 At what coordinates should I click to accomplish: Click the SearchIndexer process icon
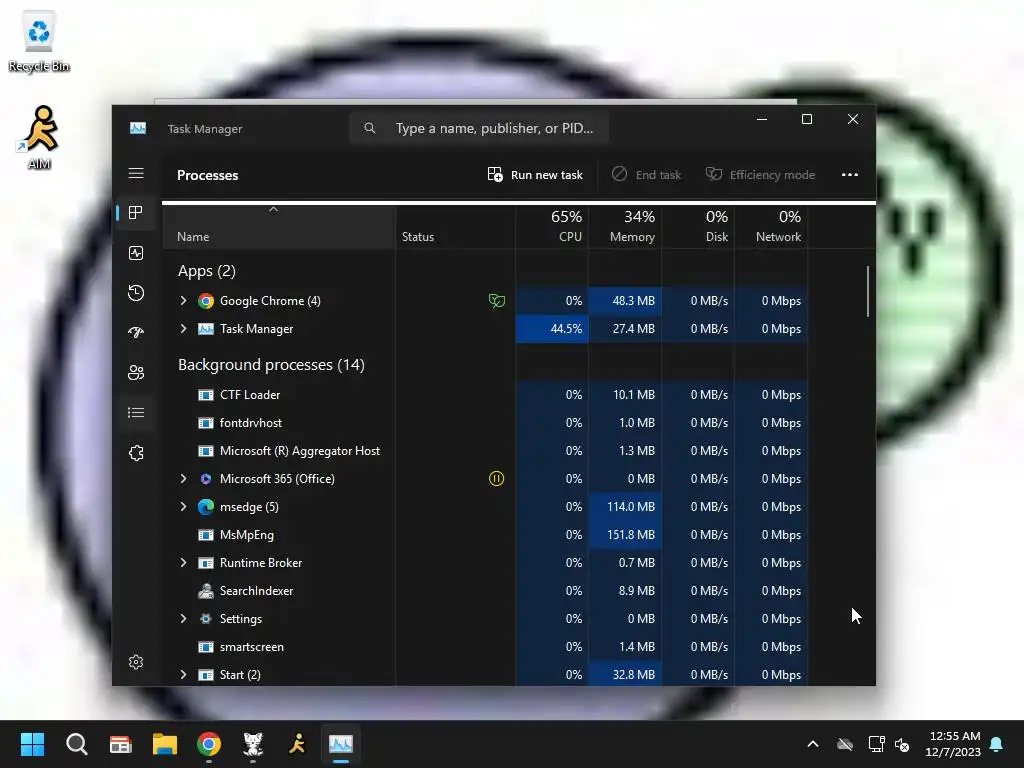[206, 591]
